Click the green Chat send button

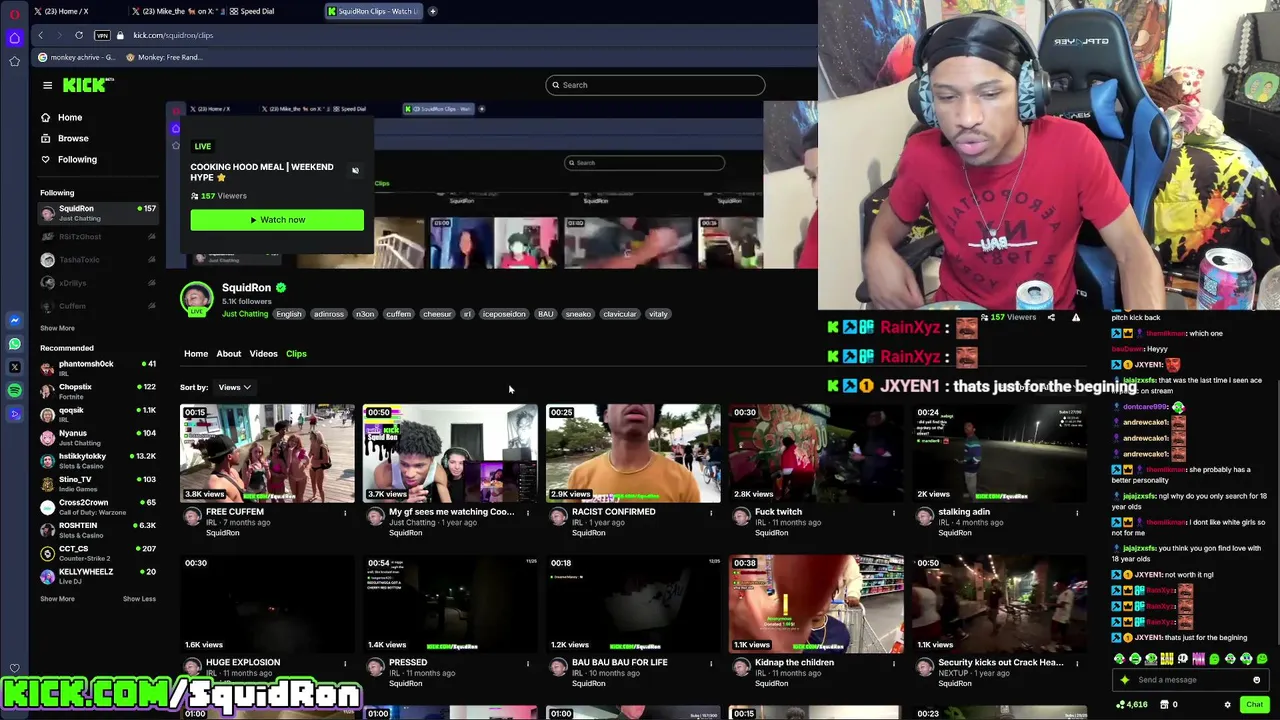click(1254, 704)
